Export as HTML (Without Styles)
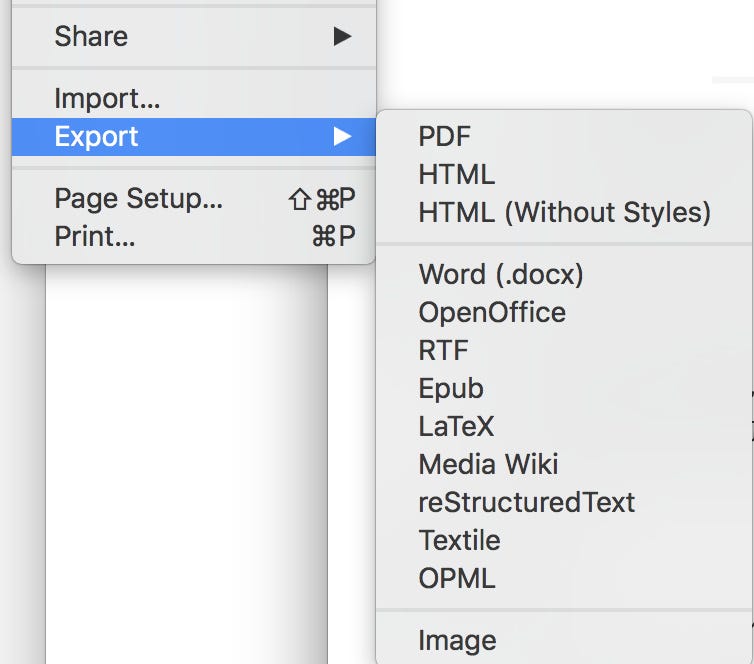The width and height of the screenshot is (754, 664). [x=564, y=212]
